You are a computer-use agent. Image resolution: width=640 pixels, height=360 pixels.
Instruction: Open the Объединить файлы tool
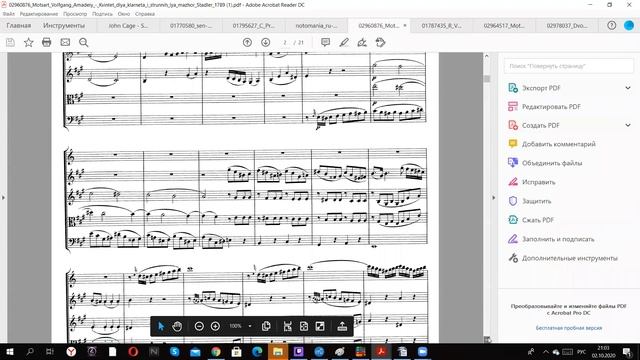[x=552, y=163]
